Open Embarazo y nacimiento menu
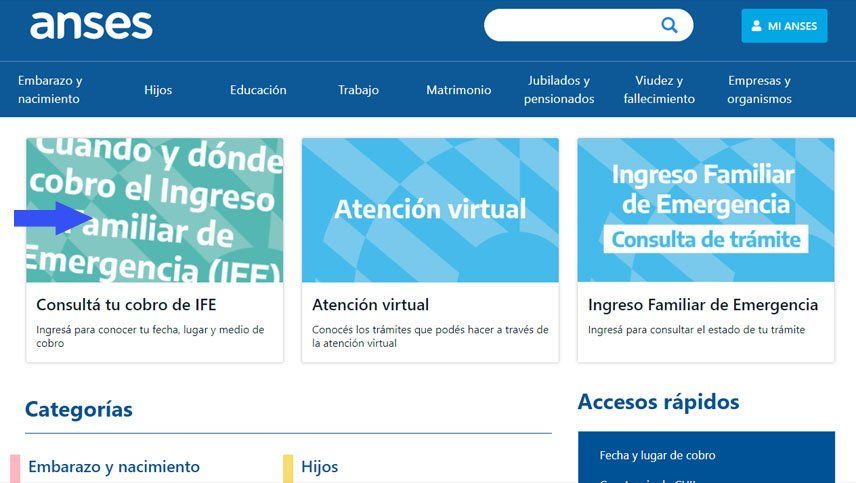The height and width of the screenshot is (483, 856). (50, 90)
